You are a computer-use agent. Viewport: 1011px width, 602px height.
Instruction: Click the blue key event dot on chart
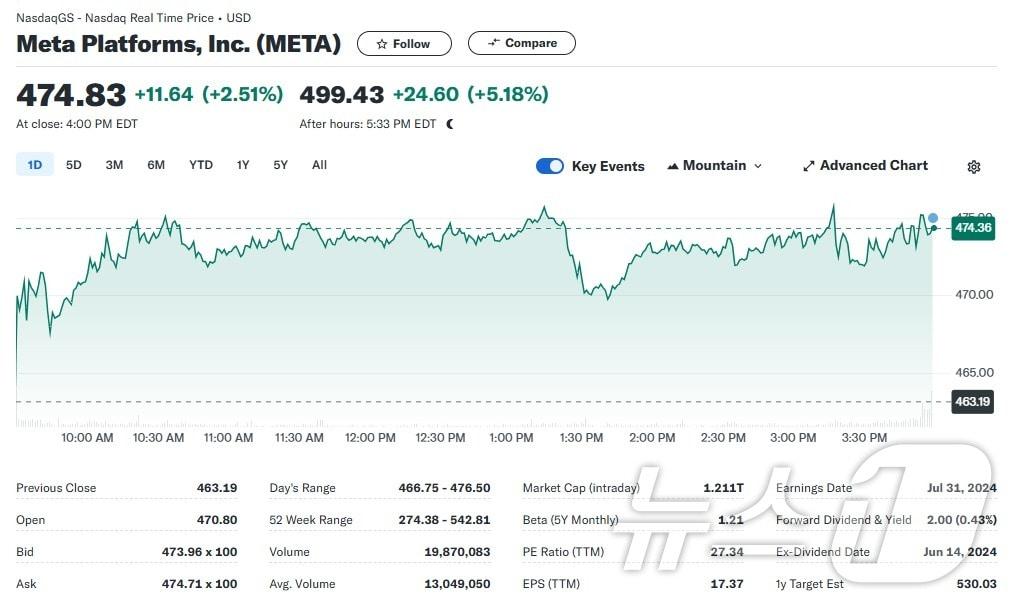(x=932, y=218)
